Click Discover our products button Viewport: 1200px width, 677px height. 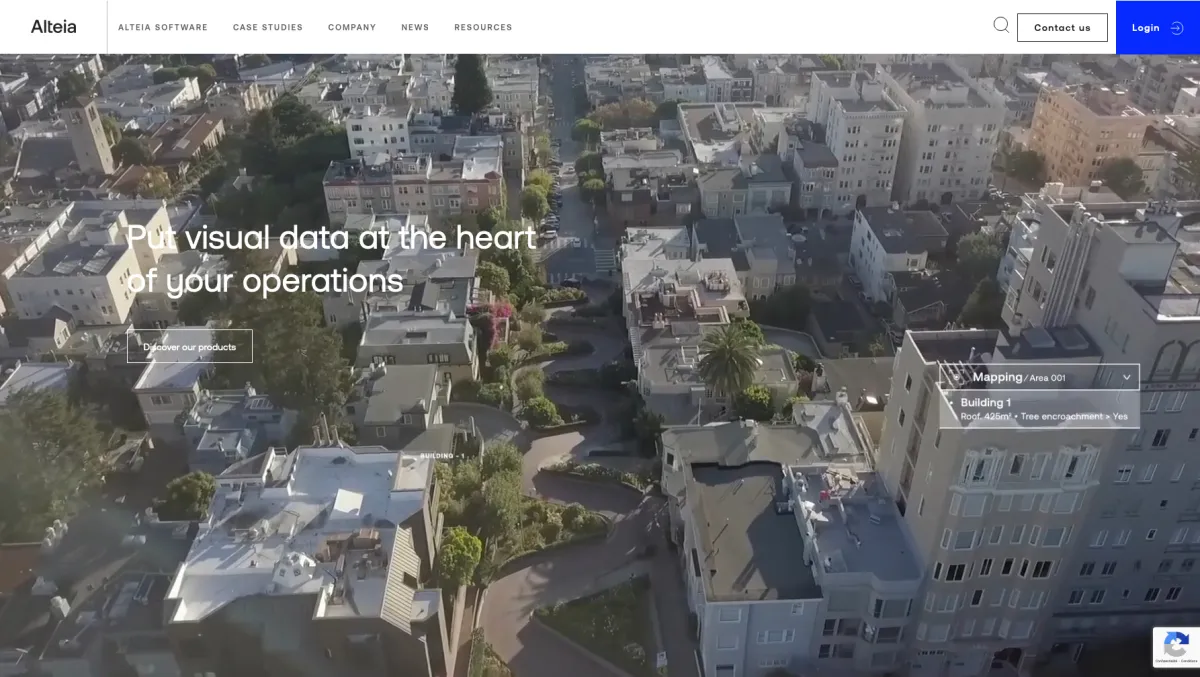pyautogui.click(x=190, y=346)
